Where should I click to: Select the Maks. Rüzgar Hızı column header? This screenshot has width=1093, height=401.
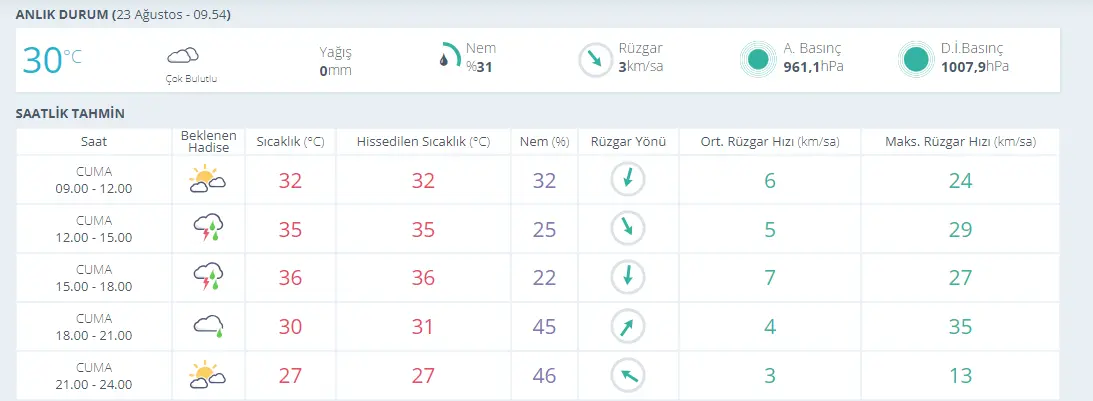click(x=960, y=141)
